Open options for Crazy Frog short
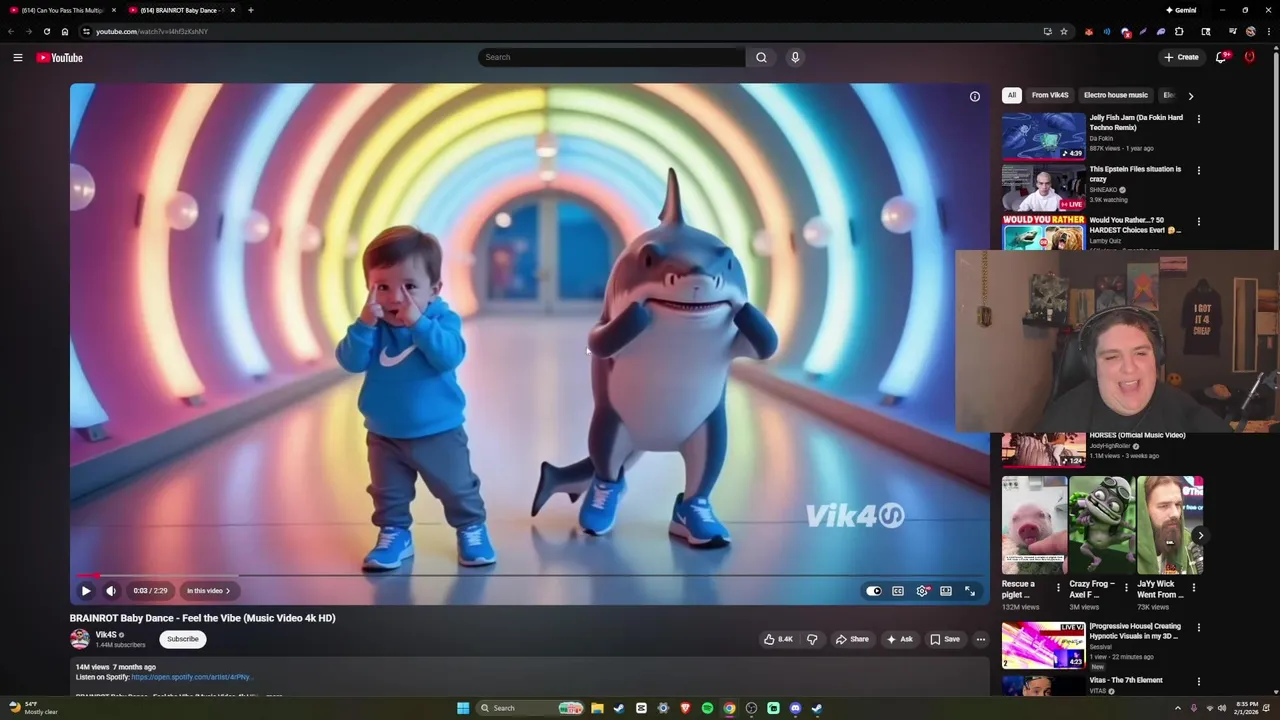Screen dimensions: 1280x720 point(1126,587)
